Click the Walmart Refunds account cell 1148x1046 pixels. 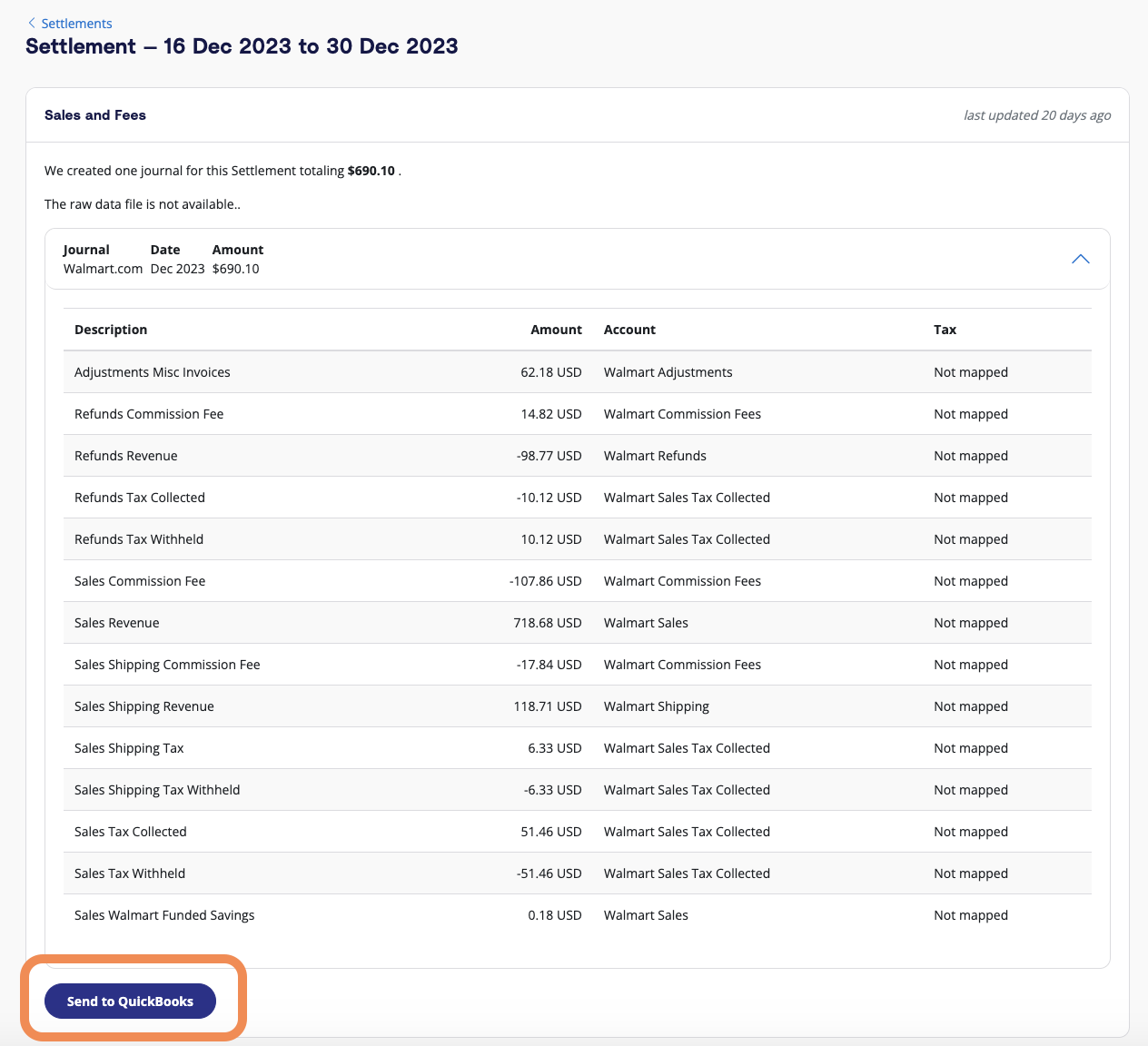point(655,456)
